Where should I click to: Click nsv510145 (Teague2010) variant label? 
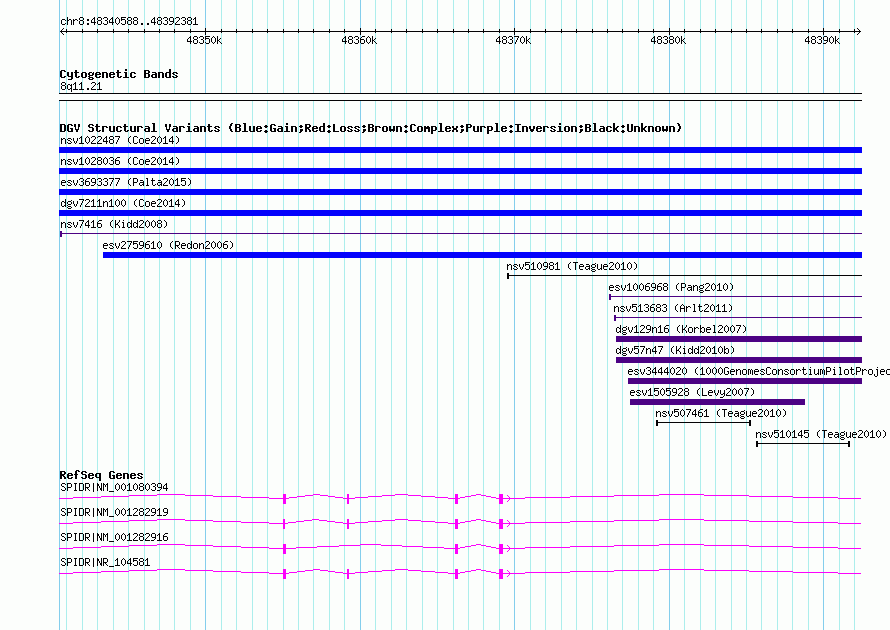tap(821, 434)
